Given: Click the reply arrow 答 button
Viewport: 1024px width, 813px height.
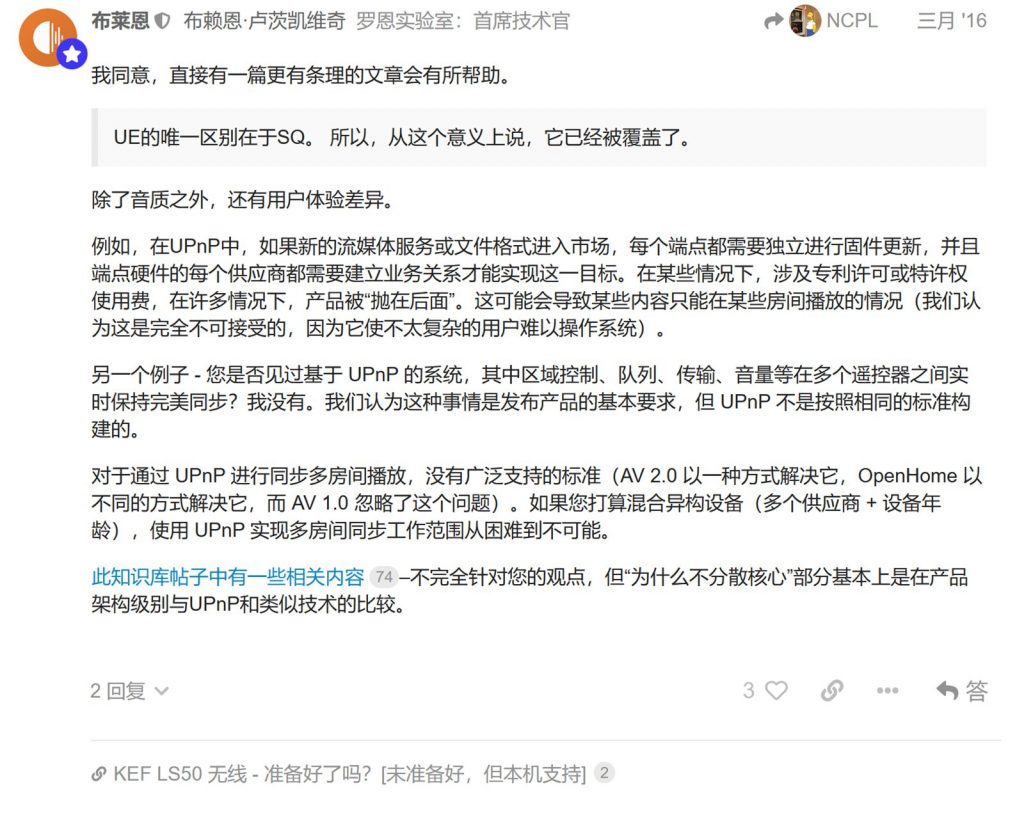Looking at the screenshot, I should click(962, 690).
